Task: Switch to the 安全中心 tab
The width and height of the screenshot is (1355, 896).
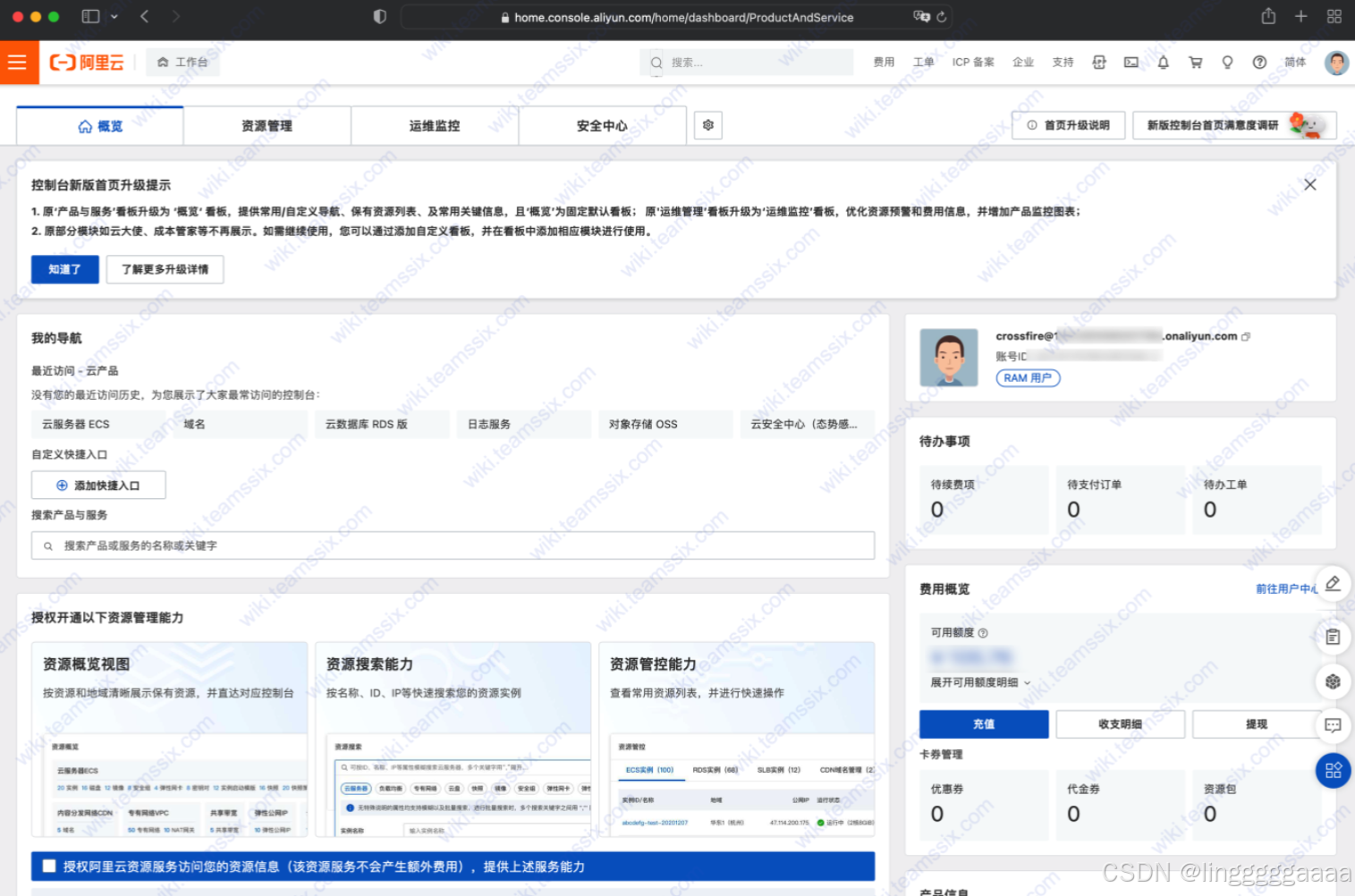Action: (x=602, y=126)
